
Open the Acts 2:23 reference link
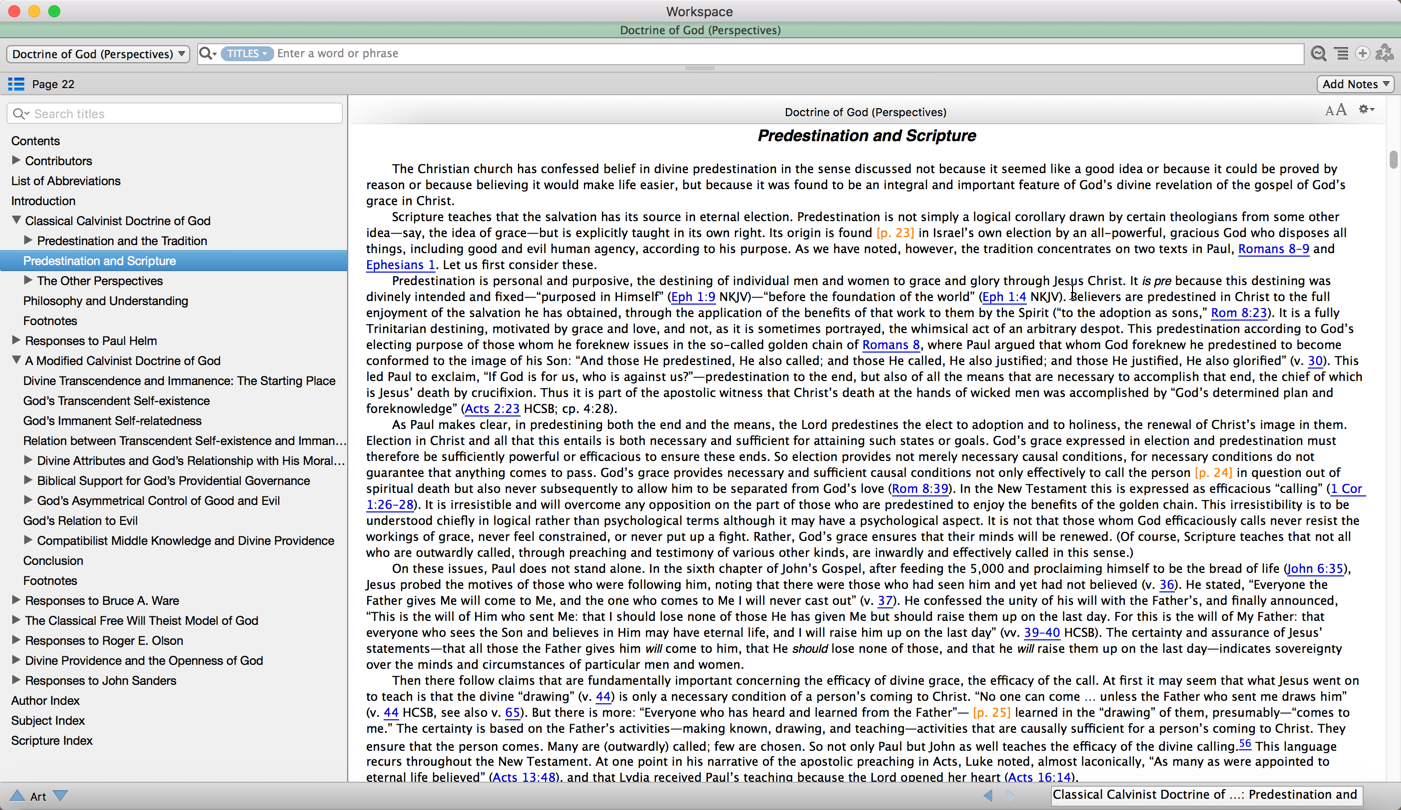coord(491,409)
